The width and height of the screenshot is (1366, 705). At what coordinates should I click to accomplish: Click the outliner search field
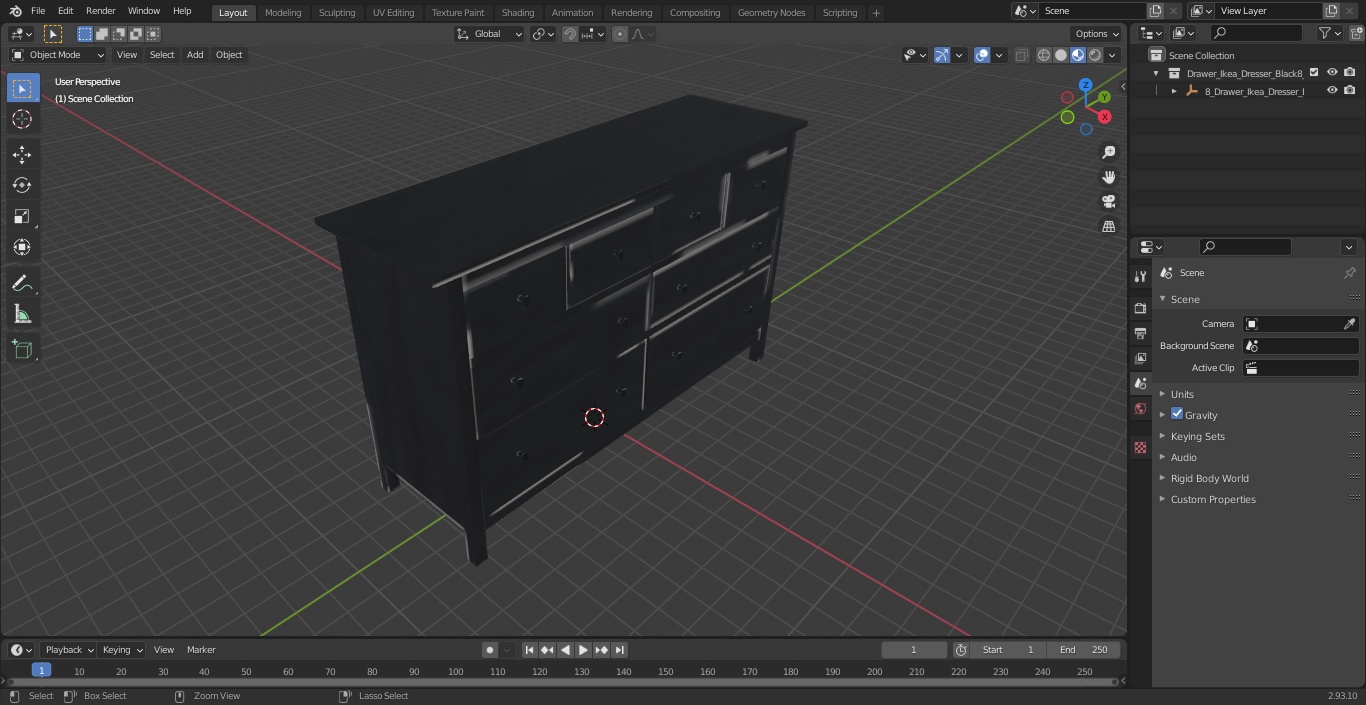[x=1256, y=33]
